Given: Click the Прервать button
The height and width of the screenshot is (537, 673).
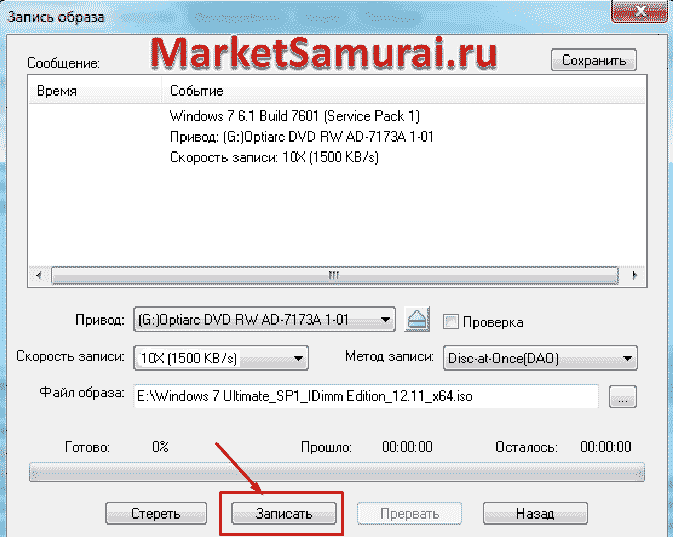Looking at the screenshot, I should pos(409,513).
